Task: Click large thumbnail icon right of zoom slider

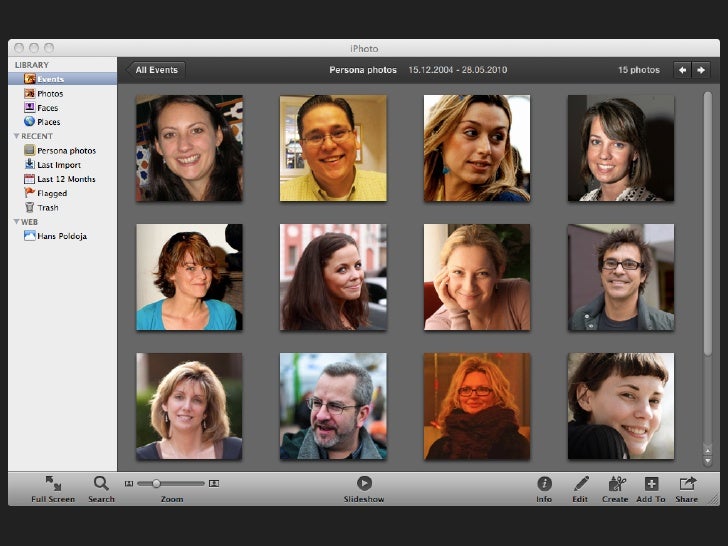Action: [214, 484]
